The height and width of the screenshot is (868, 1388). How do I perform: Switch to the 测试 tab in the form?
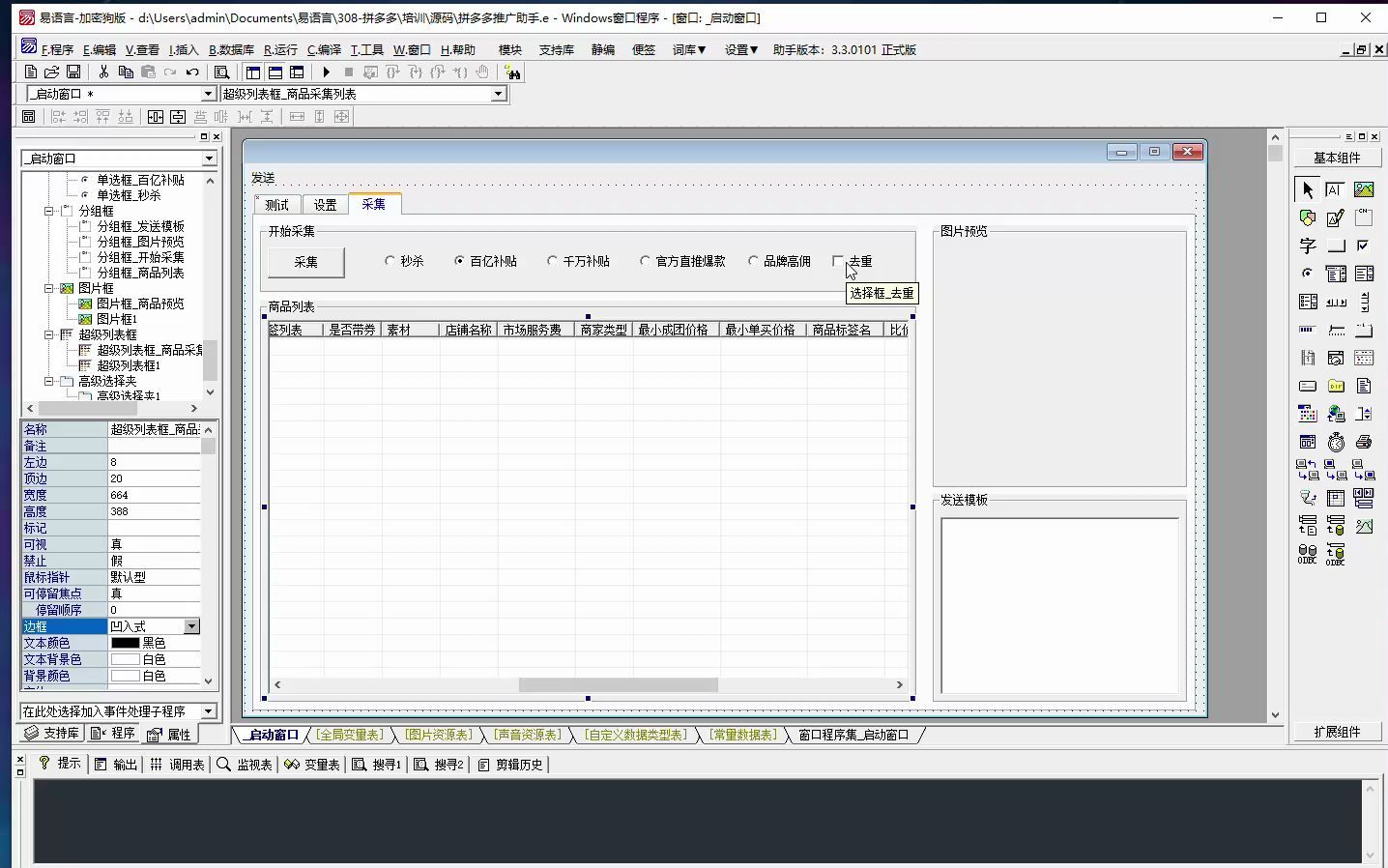pyautogui.click(x=277, y=205)
